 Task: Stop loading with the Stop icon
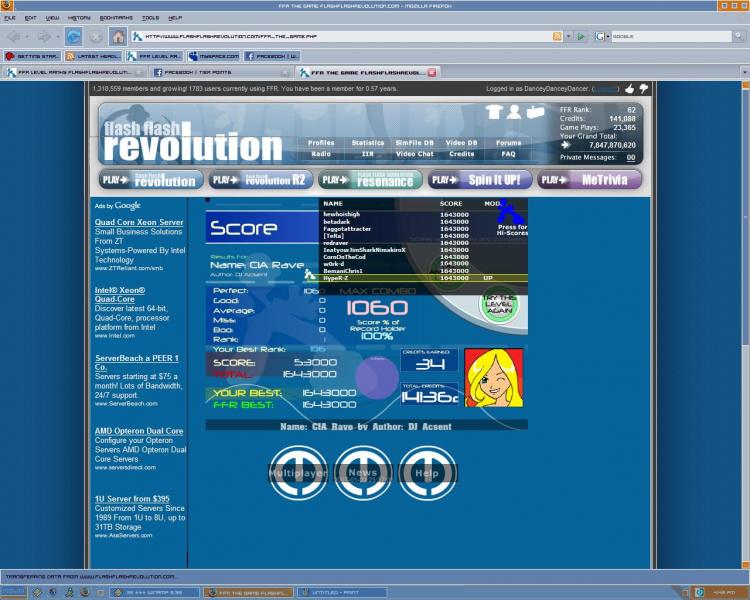(x=96, y=36)
